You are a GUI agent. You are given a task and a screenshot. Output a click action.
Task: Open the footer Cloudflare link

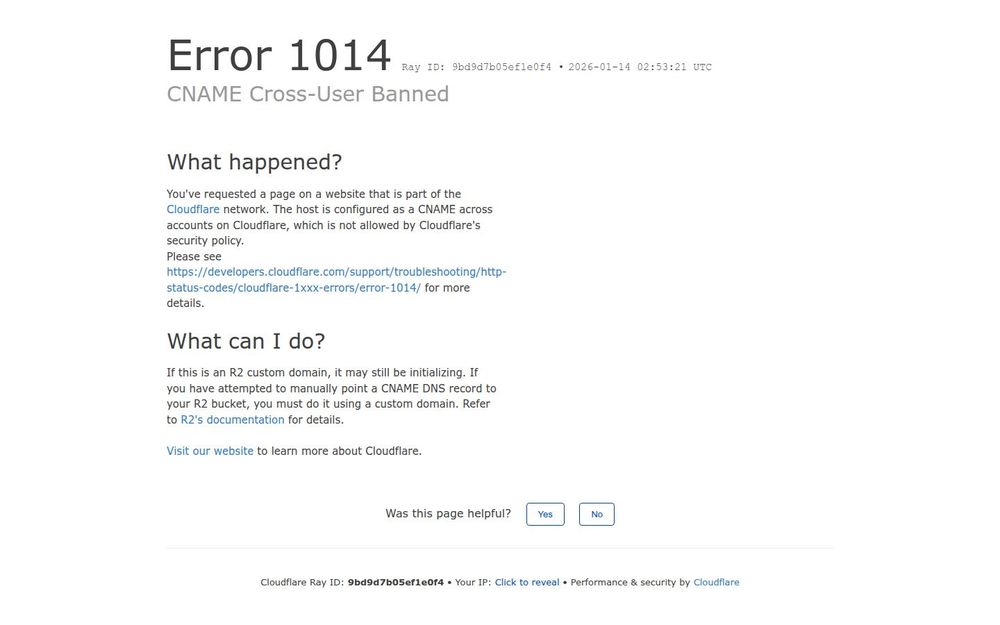point(716,583)
